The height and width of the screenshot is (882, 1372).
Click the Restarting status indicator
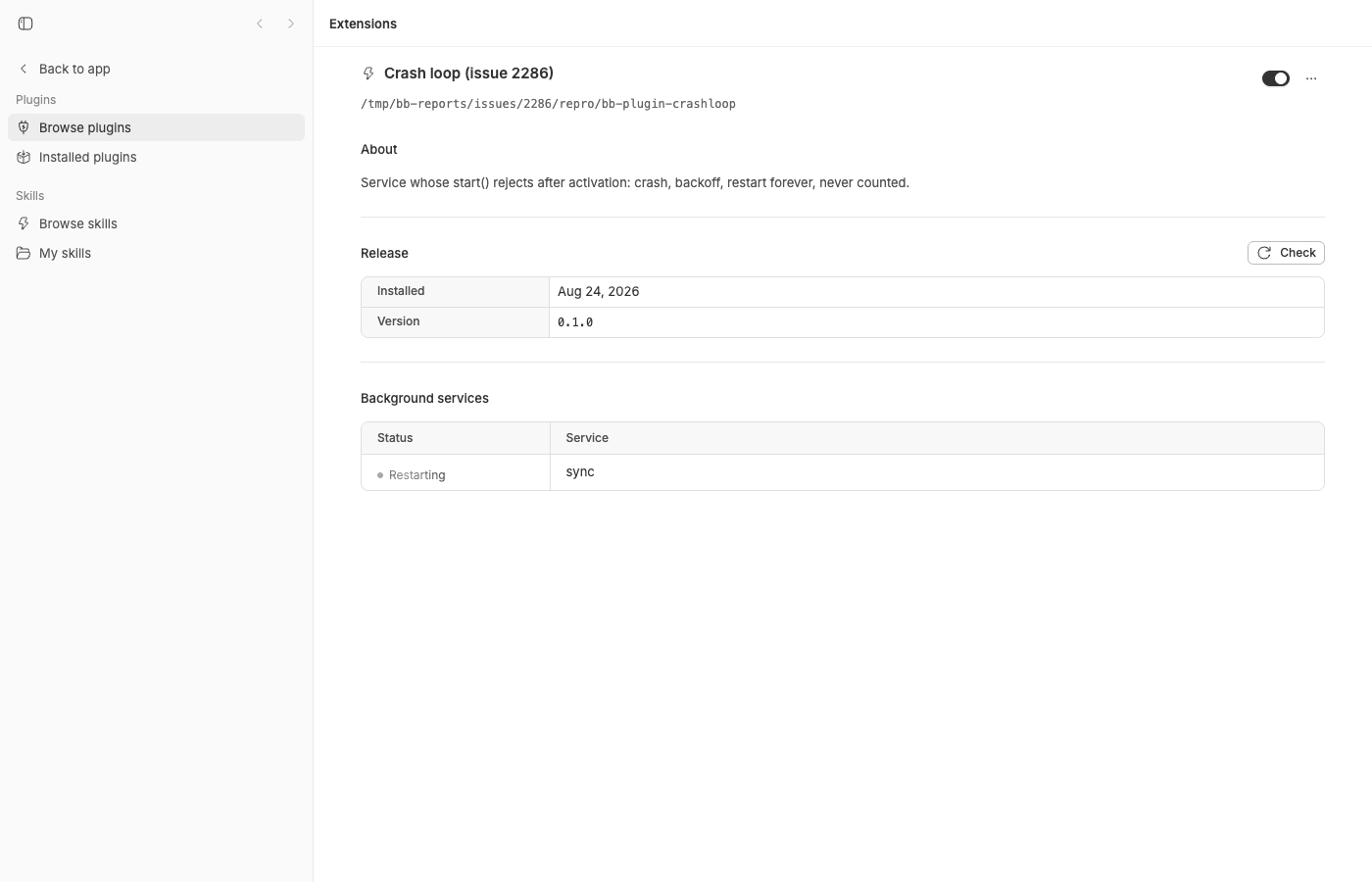pos(412,475)
